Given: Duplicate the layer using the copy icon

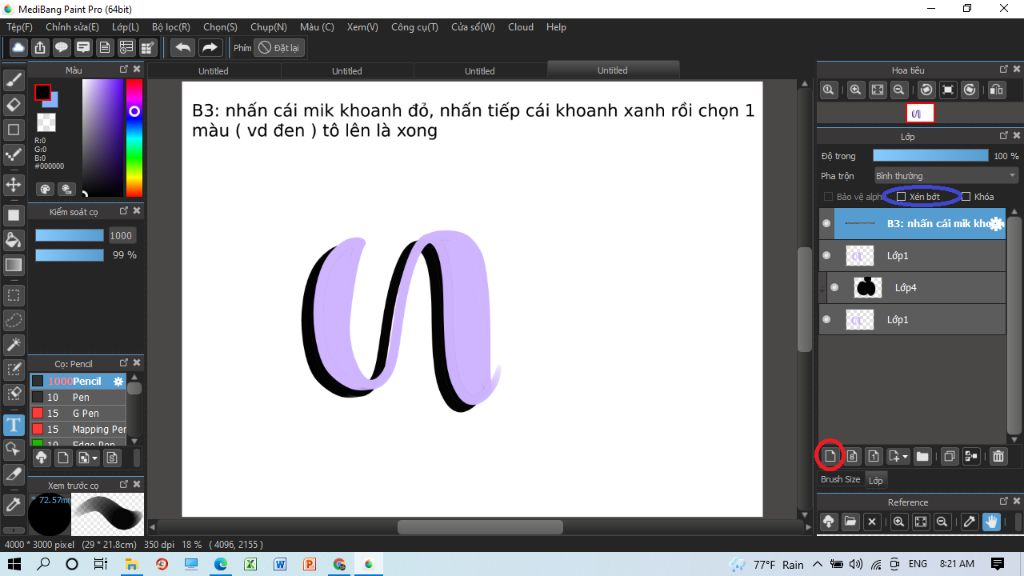Looking at the screenshot, I should tap(950, 456).
